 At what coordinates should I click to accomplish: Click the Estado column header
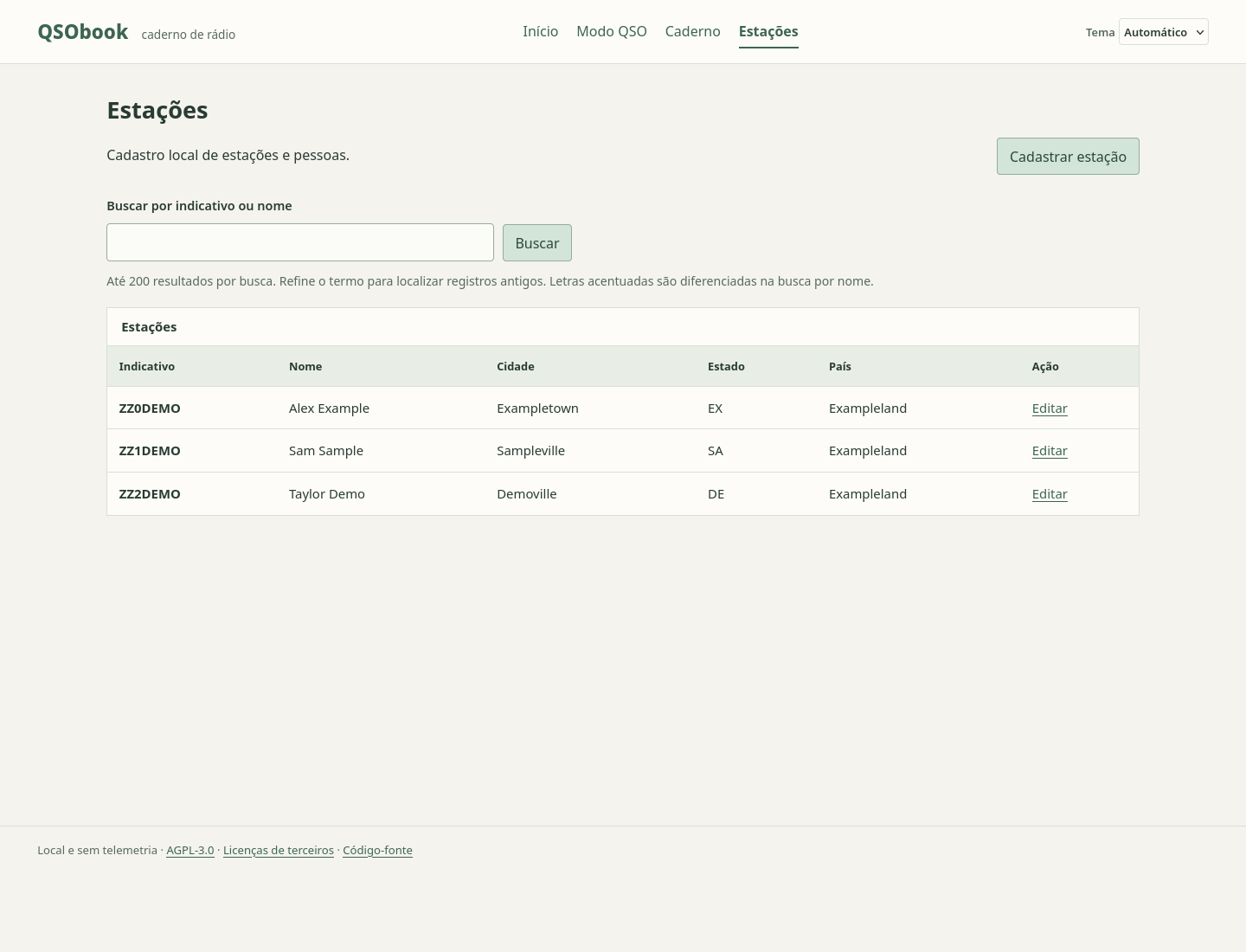pos(726,366)
